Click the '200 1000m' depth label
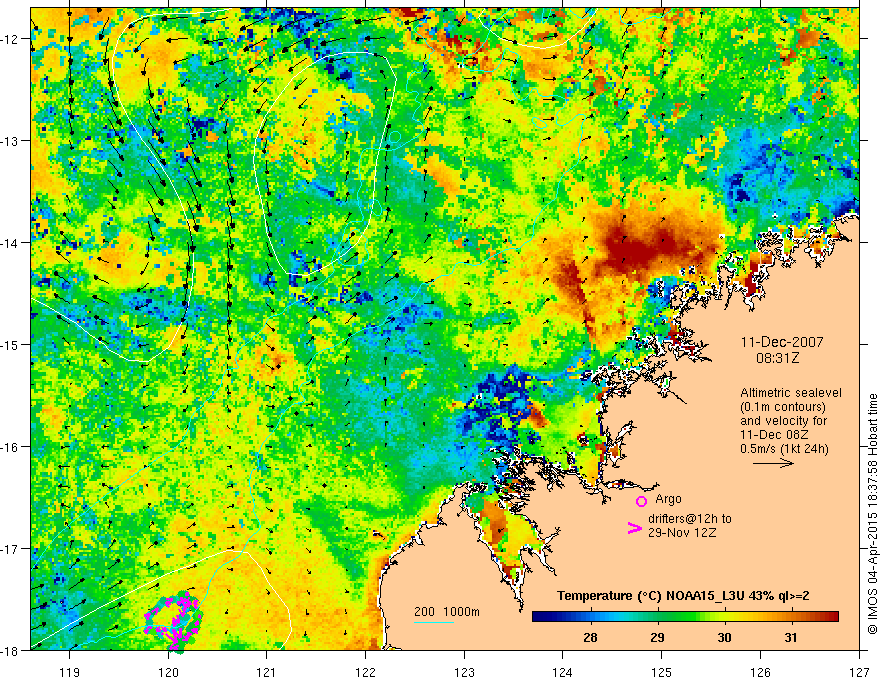The width and height of the screenshot is (880, 680). click(x=447, y=612)
